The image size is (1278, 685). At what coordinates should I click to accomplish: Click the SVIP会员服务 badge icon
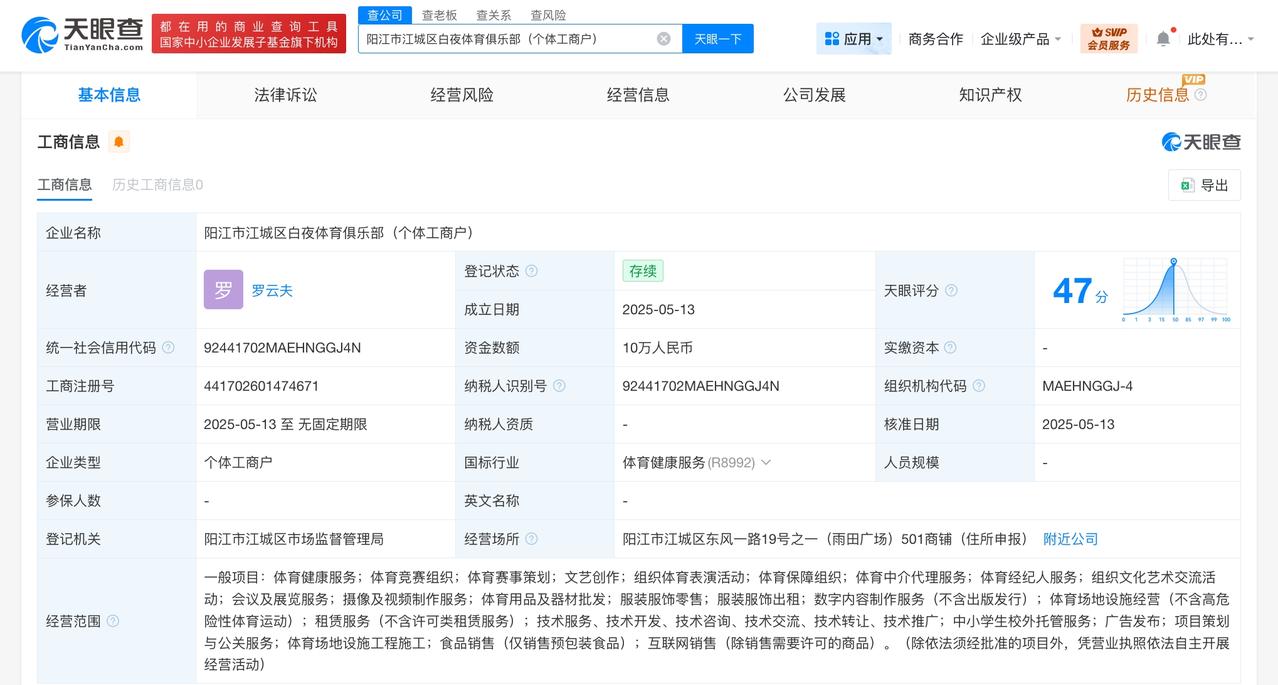[x=1106, y=37]
